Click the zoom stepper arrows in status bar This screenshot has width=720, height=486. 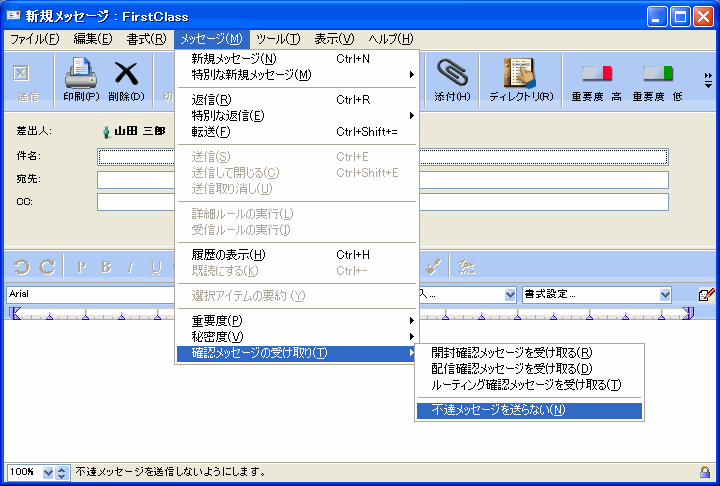61,471
